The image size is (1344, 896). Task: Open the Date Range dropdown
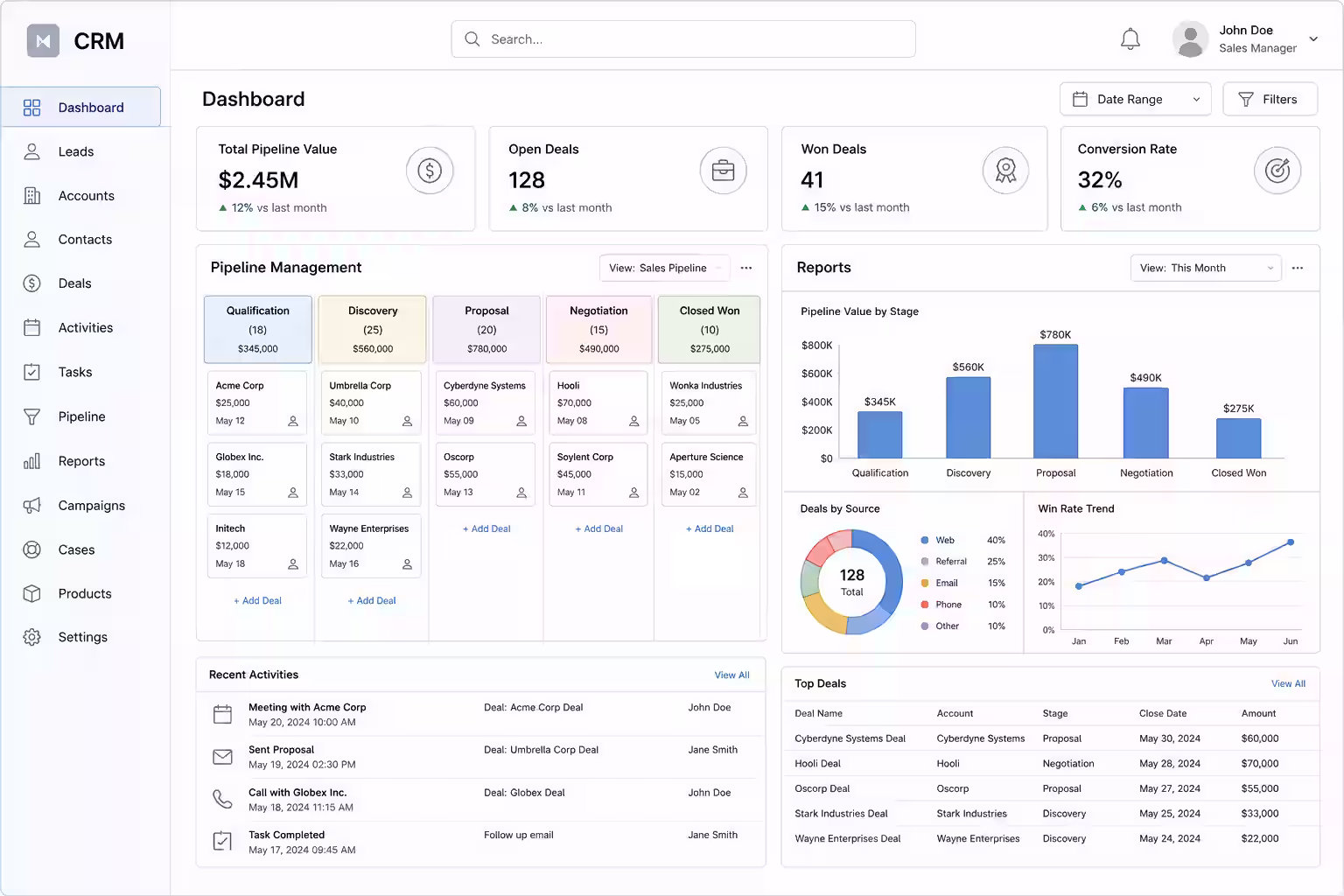coord(1136,99)
